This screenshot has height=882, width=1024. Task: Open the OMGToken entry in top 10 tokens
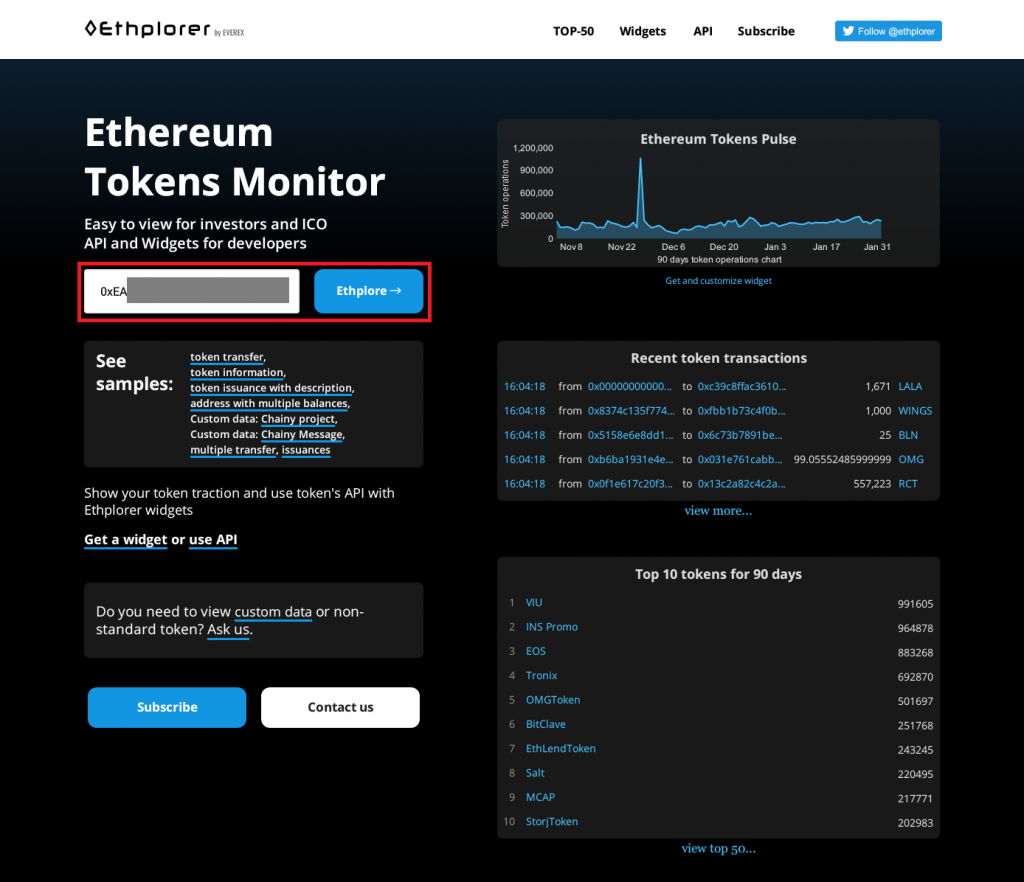pyautogui.click(x=553, y=700)
